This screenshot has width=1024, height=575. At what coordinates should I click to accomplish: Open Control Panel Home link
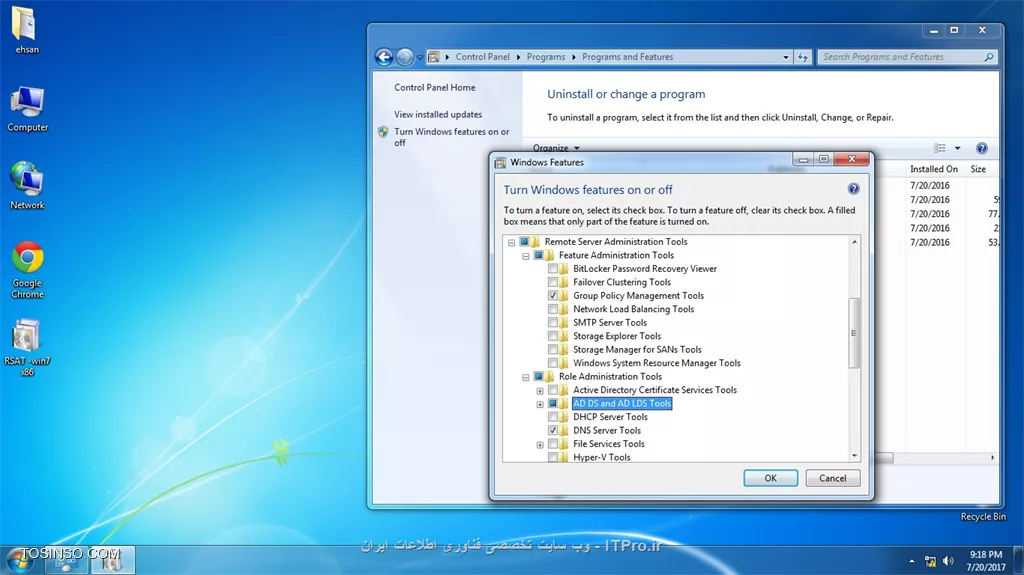click(x=434, y=87)
